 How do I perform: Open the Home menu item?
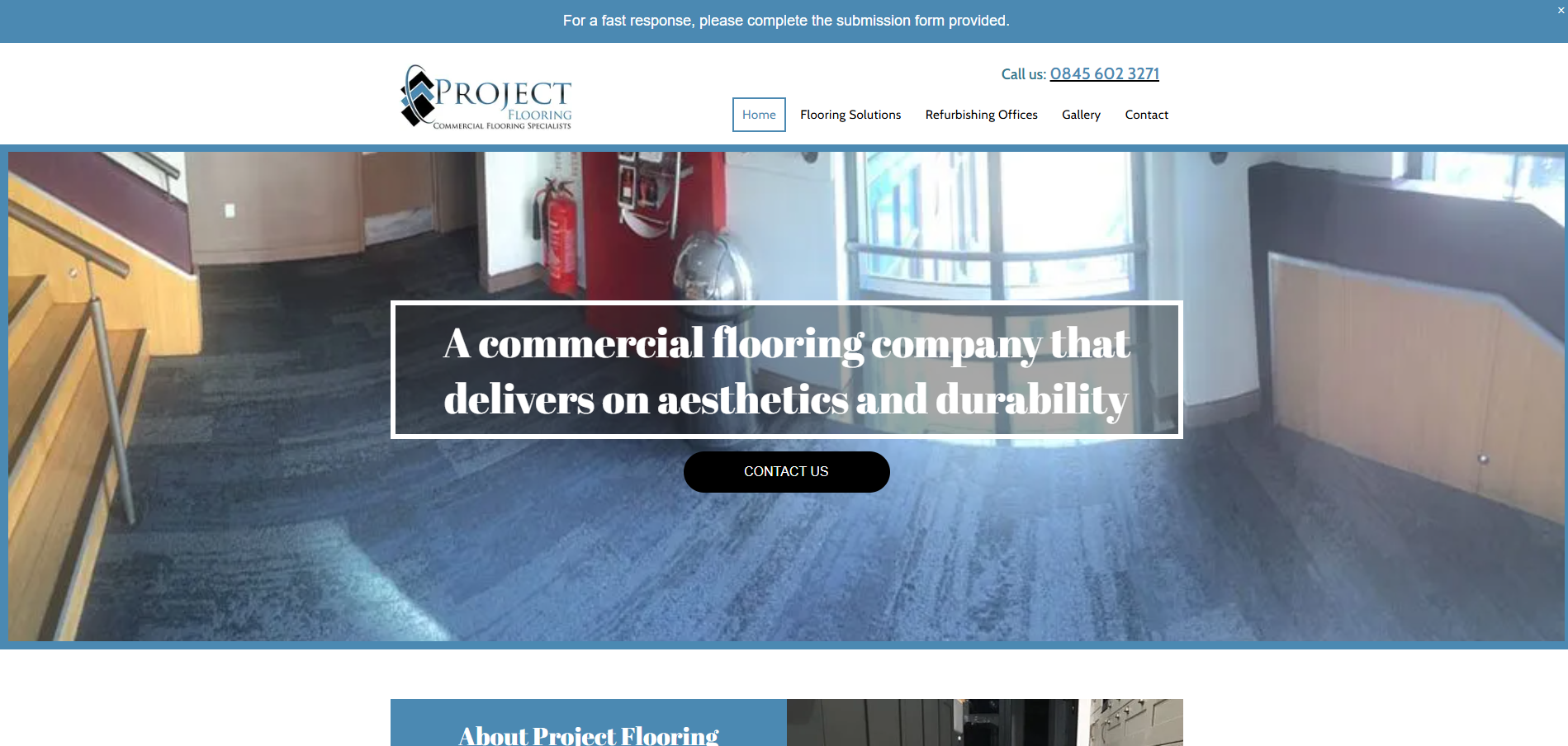click(759, 115)
